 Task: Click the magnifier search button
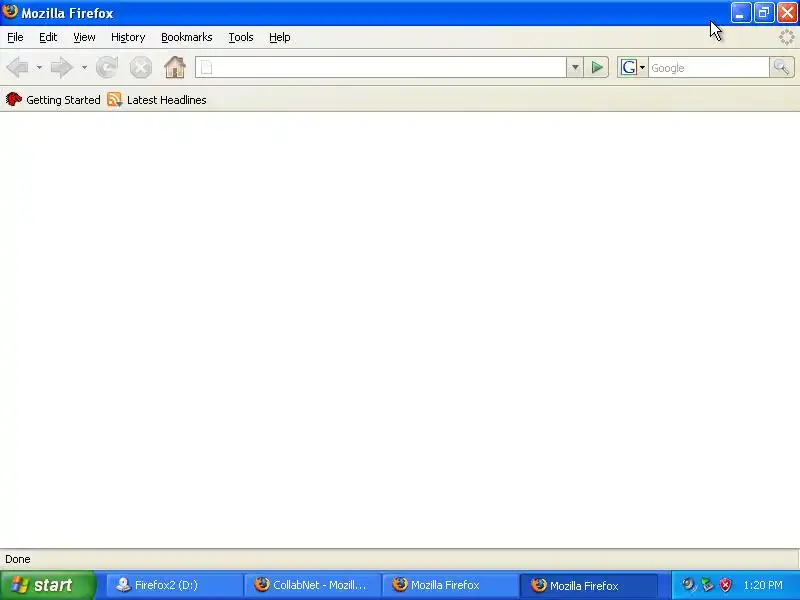(x=782, y=67)
